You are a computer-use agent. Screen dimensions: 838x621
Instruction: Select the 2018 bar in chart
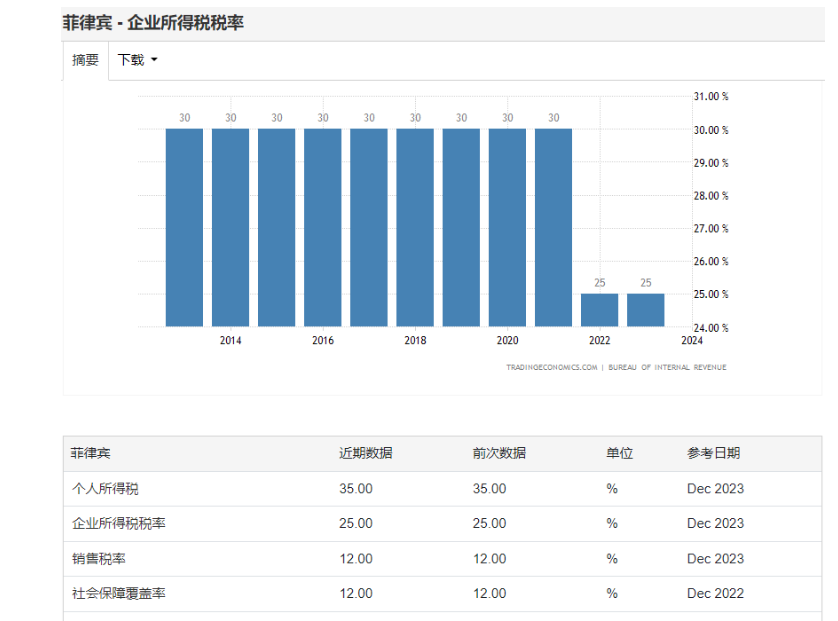pyautogui.click(x=415, y=227)
